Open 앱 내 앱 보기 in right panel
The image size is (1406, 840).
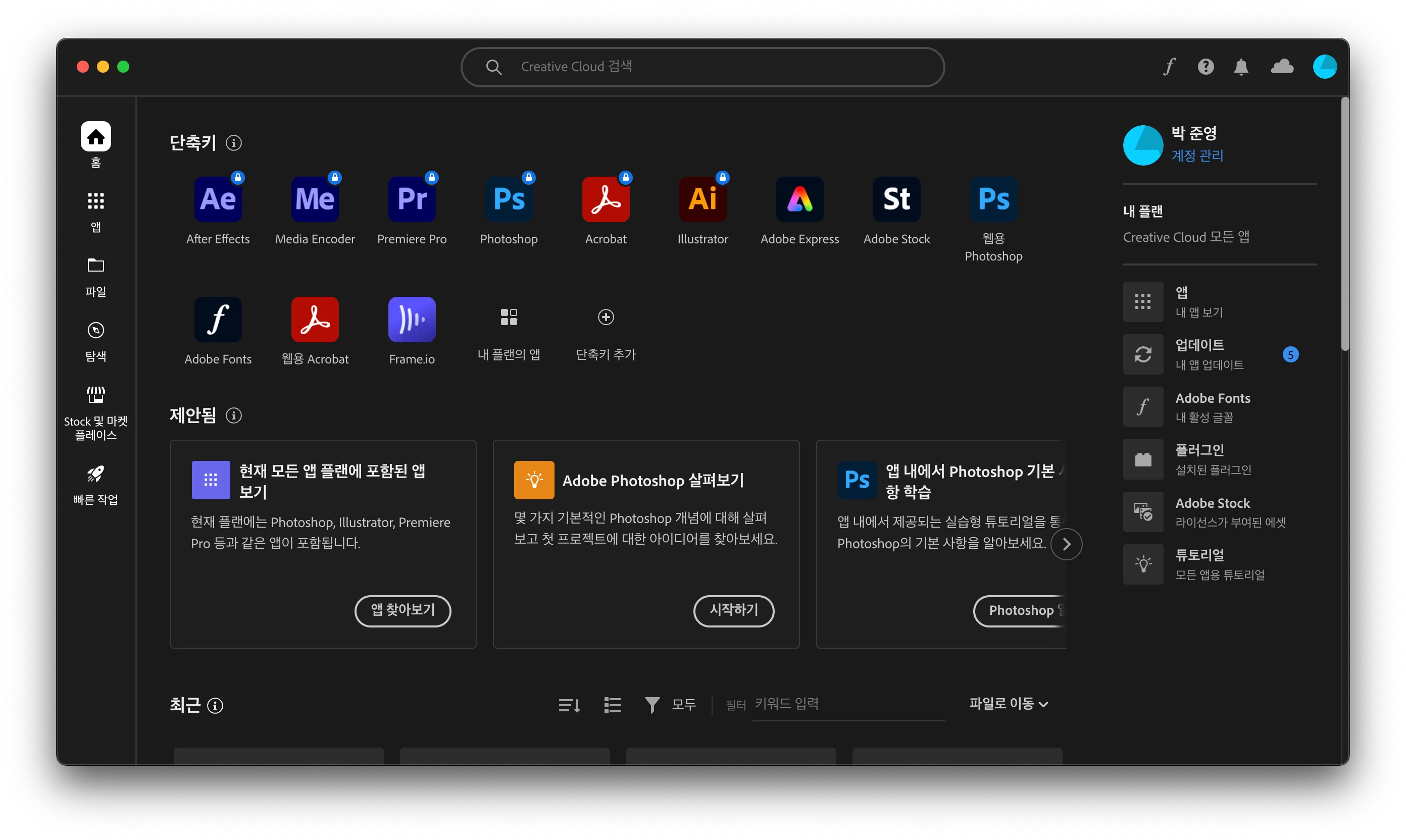tap(1219, 302)
